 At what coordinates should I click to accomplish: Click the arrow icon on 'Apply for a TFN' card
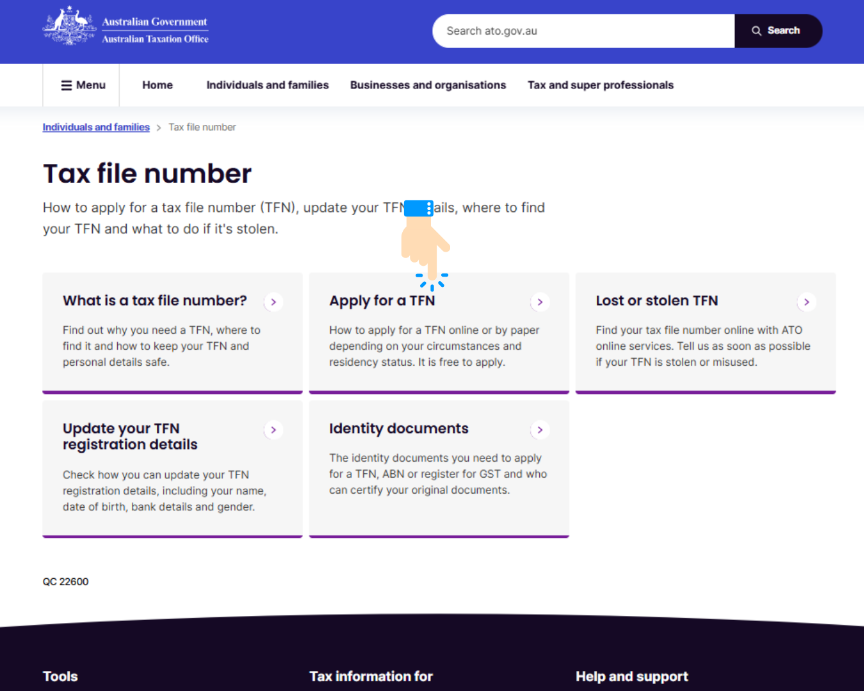540,302
